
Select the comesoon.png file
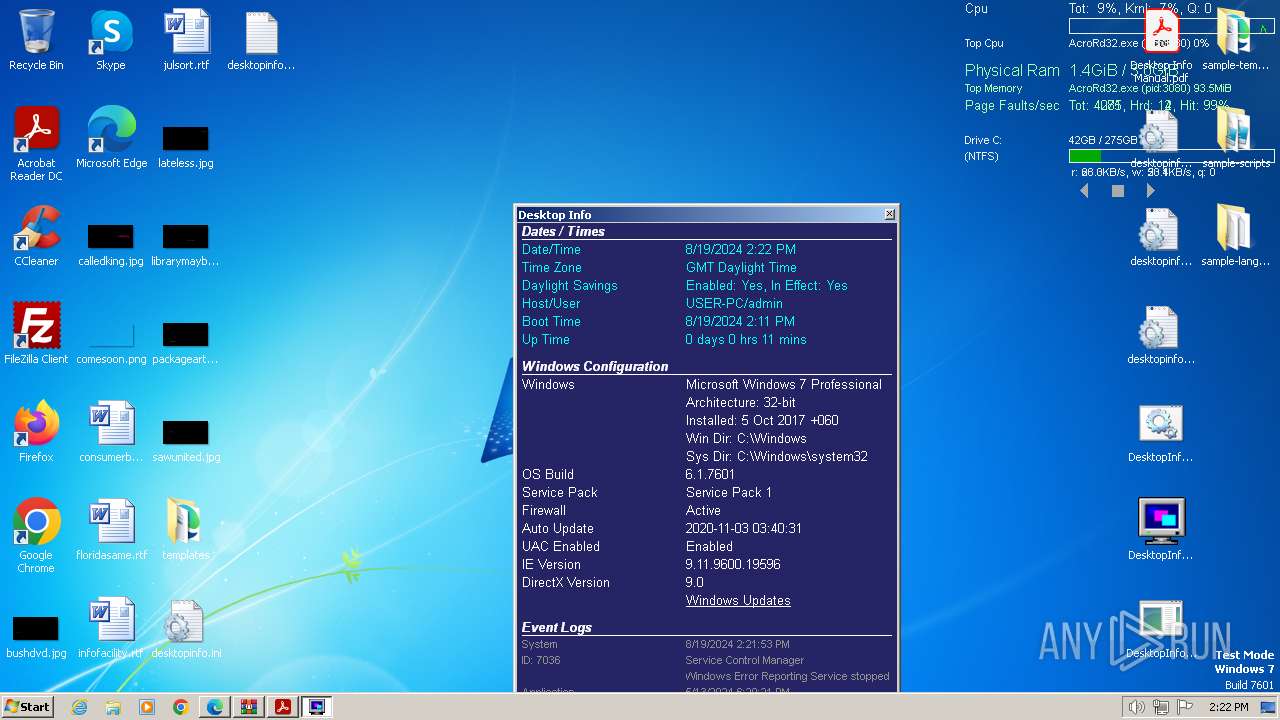coord(111,342)
